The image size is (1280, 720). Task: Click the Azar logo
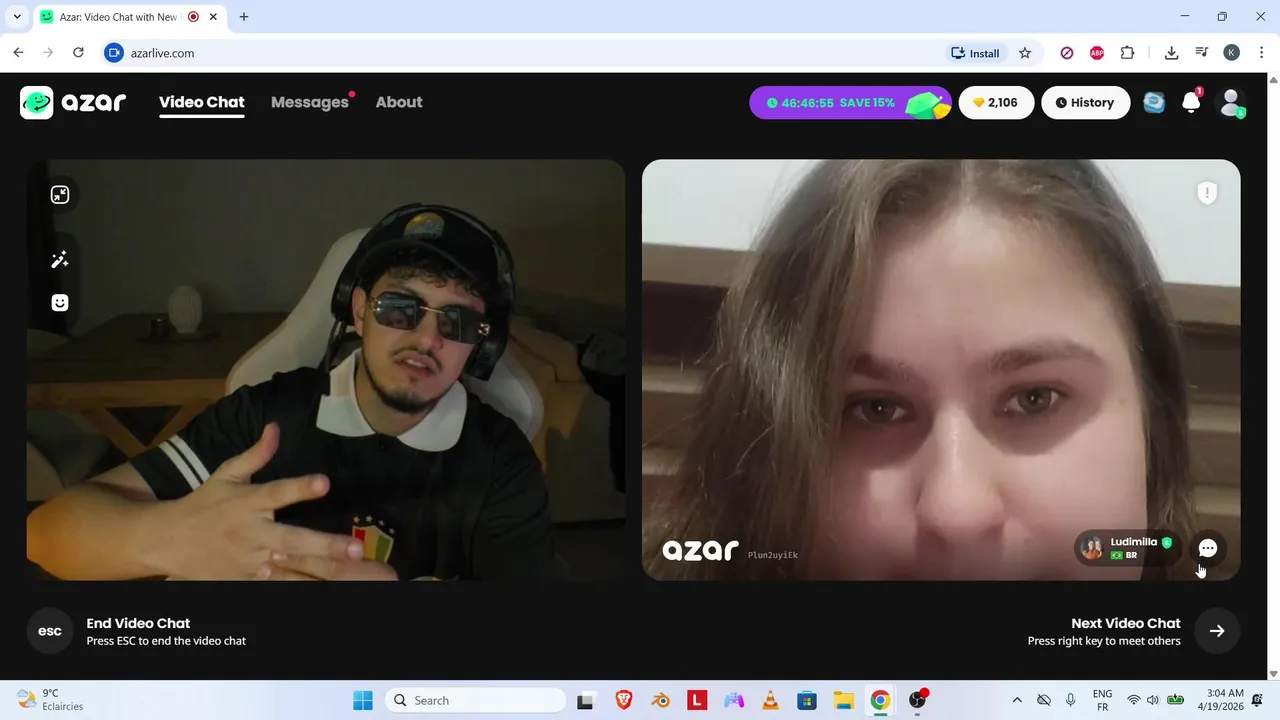[x=73, y=102]
